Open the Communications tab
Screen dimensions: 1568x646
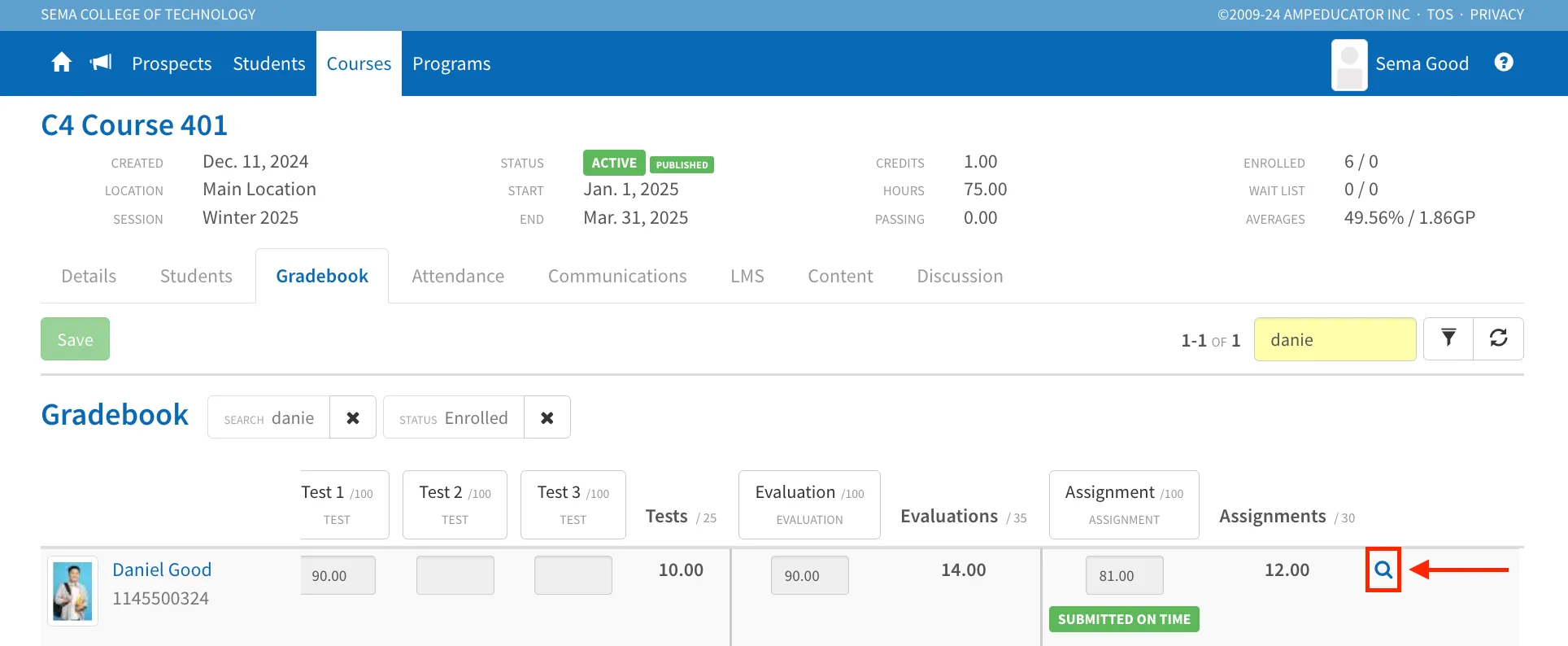click(x=617, y=276)
